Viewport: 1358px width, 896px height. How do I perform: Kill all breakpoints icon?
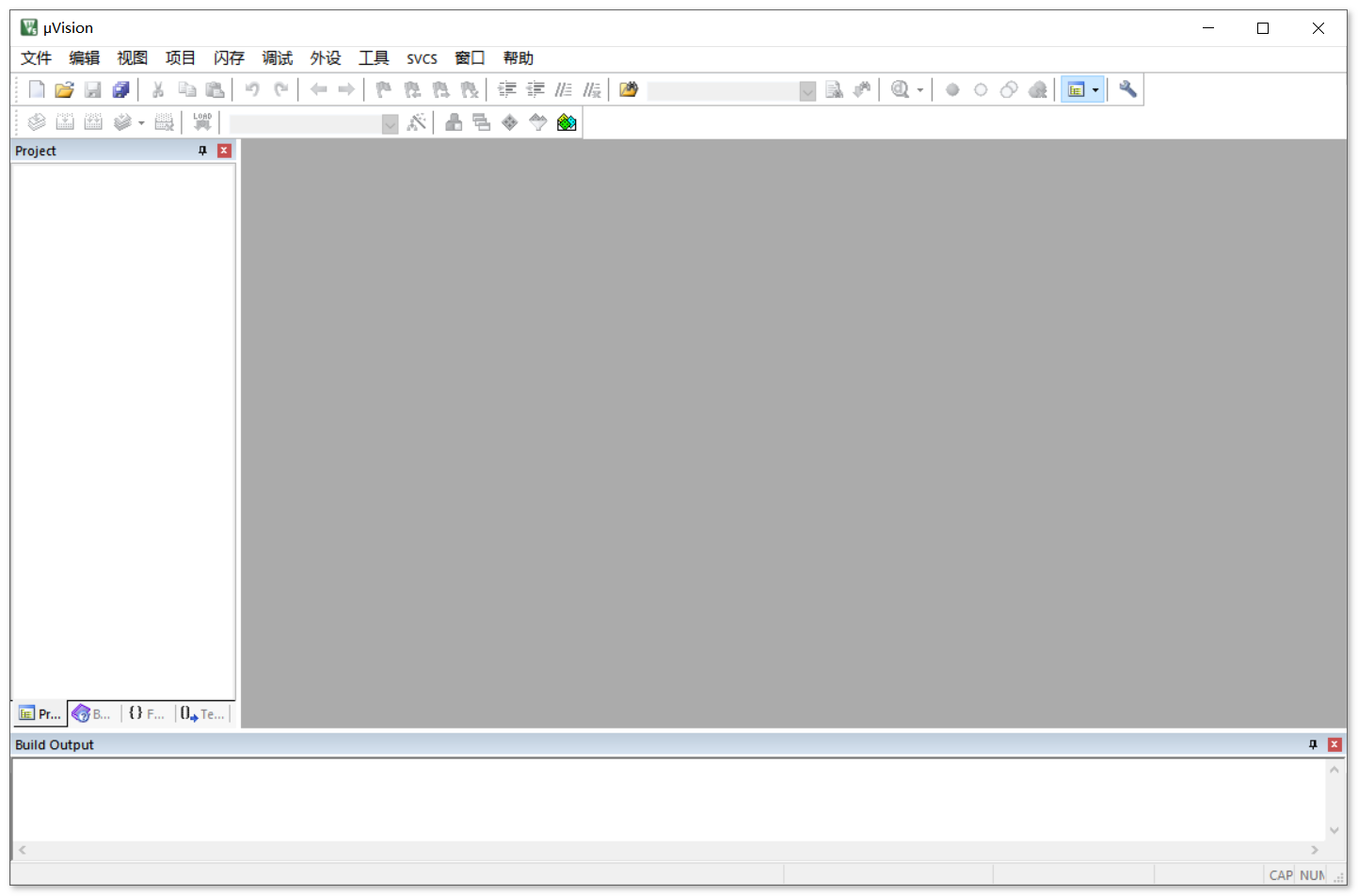pos(1037,89)
